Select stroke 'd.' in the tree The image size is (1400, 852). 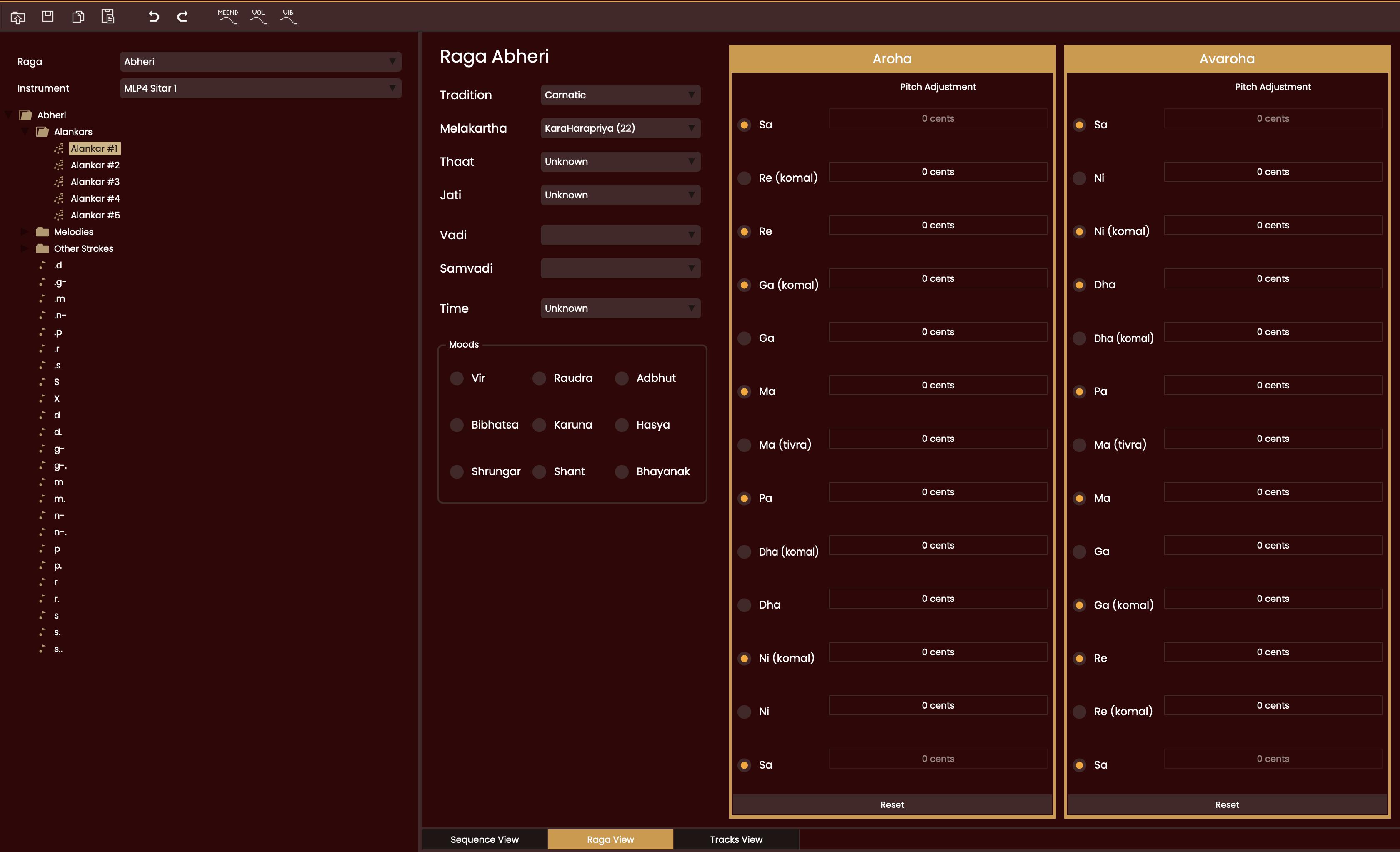(x=58, y=432)
